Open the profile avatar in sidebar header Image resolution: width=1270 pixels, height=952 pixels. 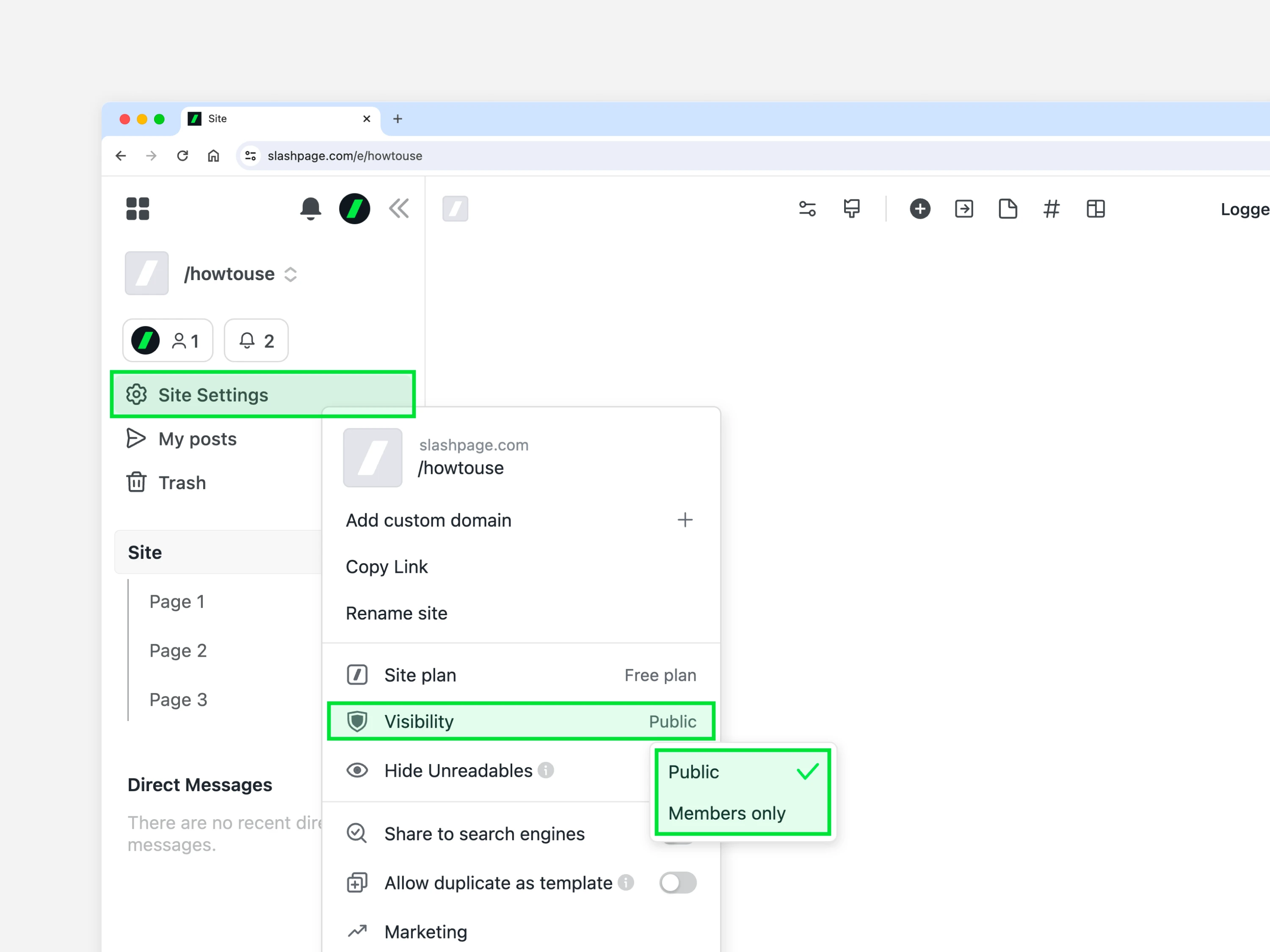[x=354, y=209]
